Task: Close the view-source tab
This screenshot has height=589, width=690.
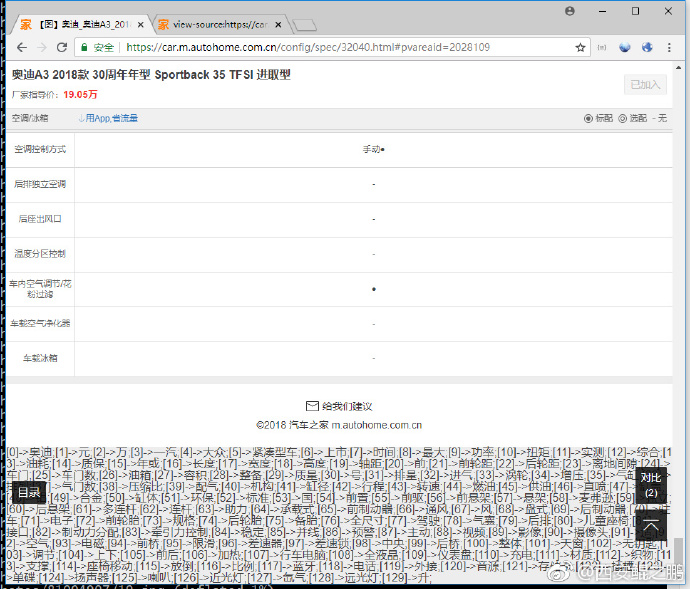Action: [278, 25]
